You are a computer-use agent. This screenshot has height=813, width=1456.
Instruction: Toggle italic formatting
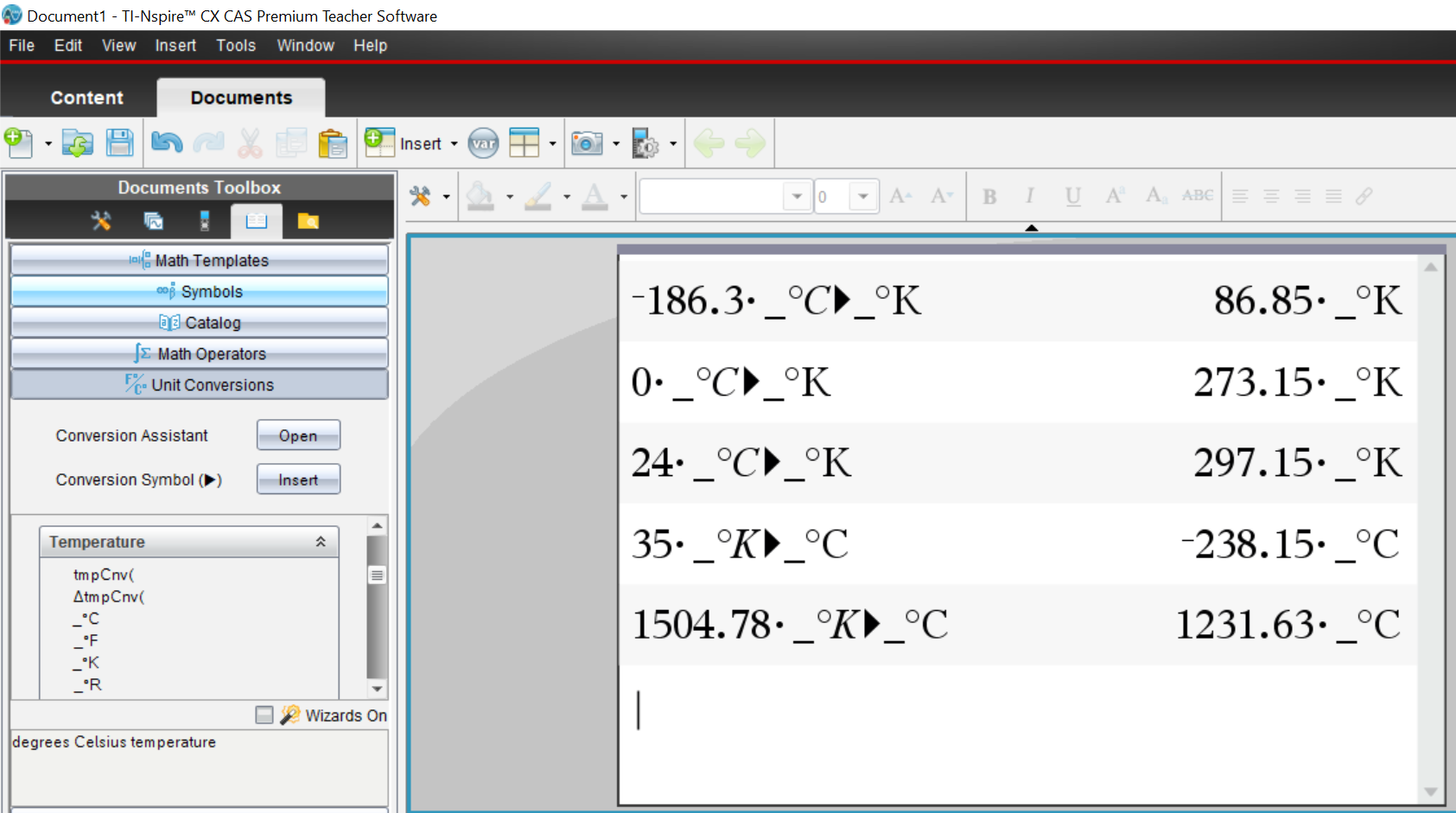pyautogui.click(x=1030, y=196)
